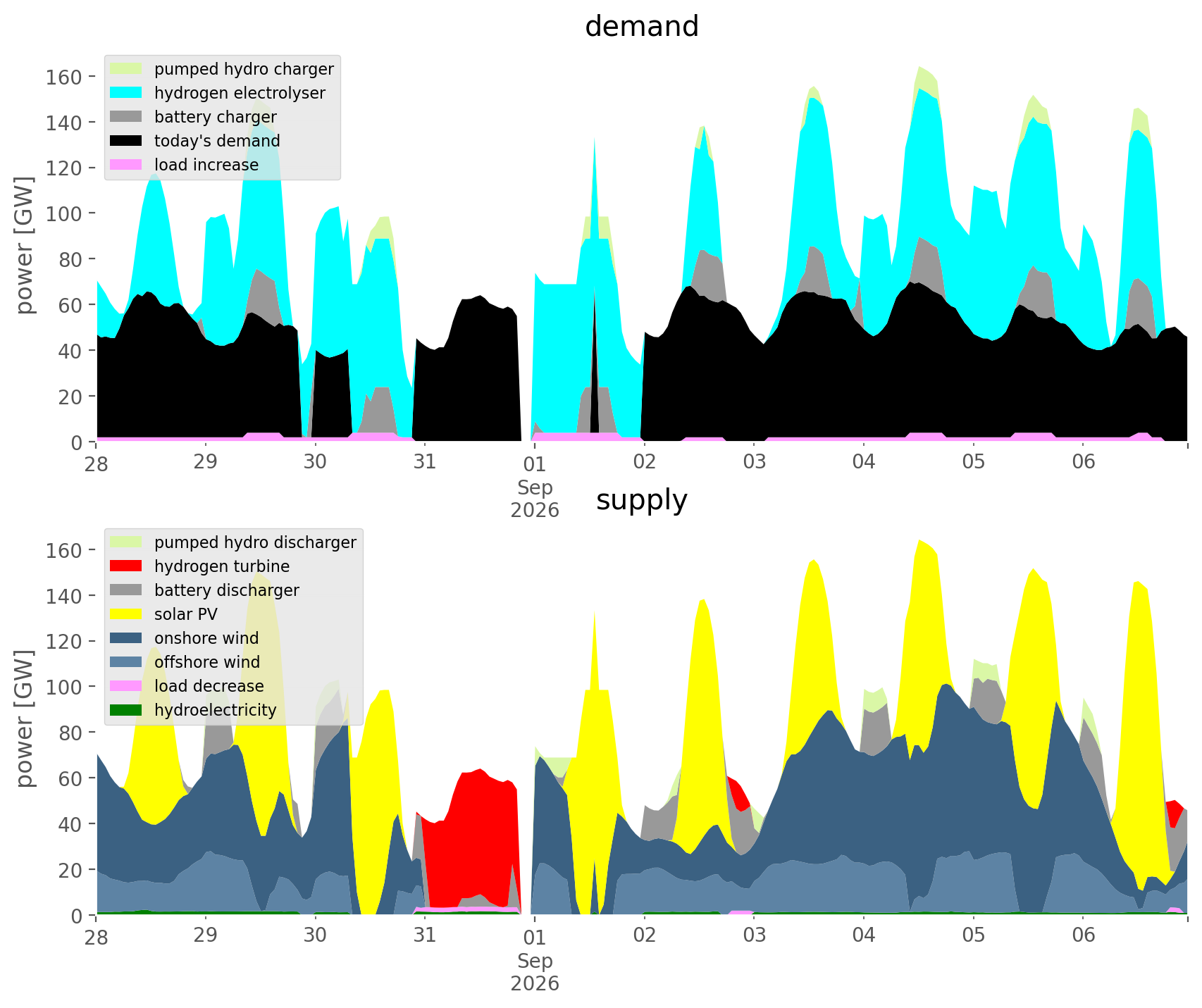Click the supply chart 'power [GW]' axis label

tap(25, 718)
